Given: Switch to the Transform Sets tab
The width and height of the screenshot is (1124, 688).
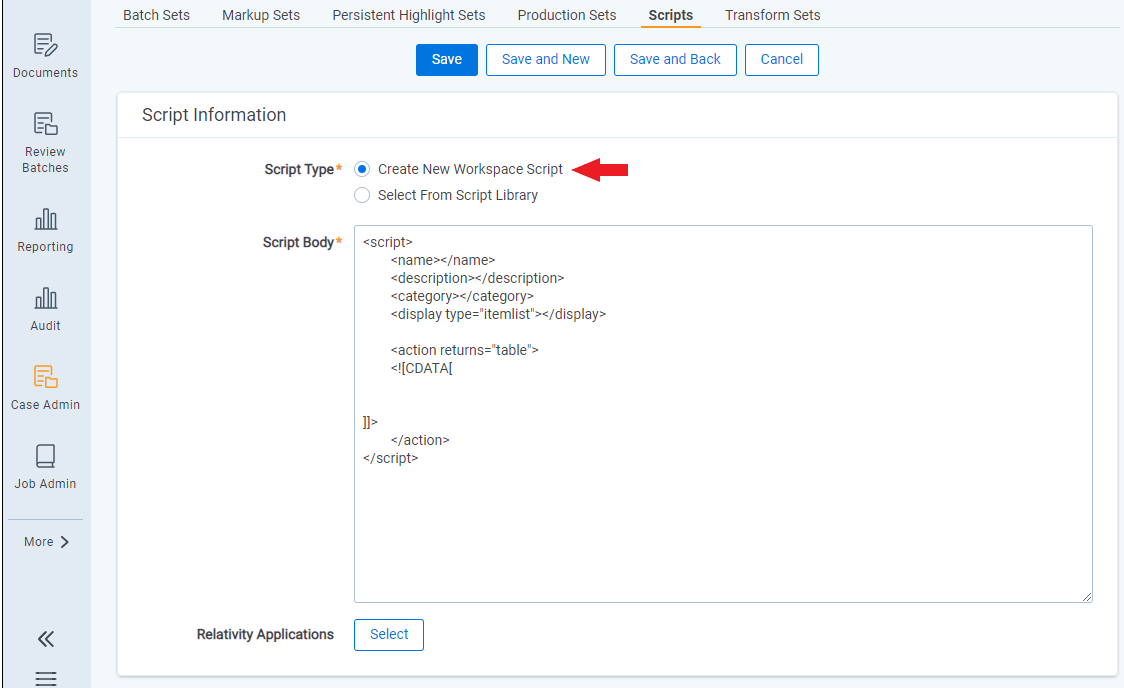Looking at the screenshot, I should (773, 15).
